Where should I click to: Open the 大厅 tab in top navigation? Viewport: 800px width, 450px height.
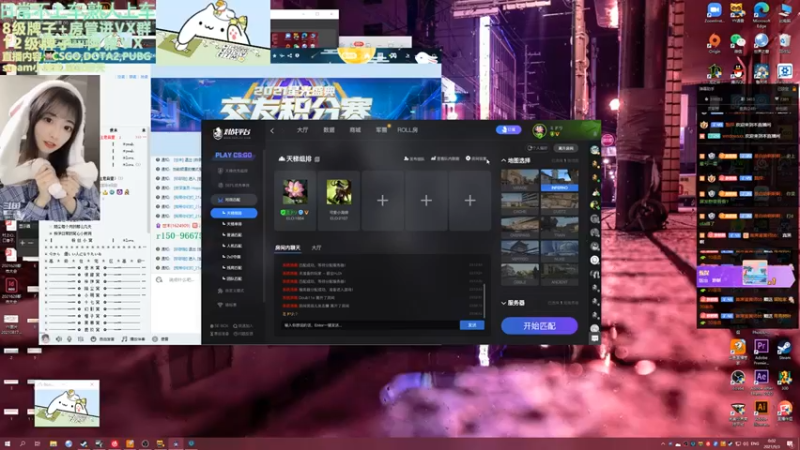click(x=302, y=130)
